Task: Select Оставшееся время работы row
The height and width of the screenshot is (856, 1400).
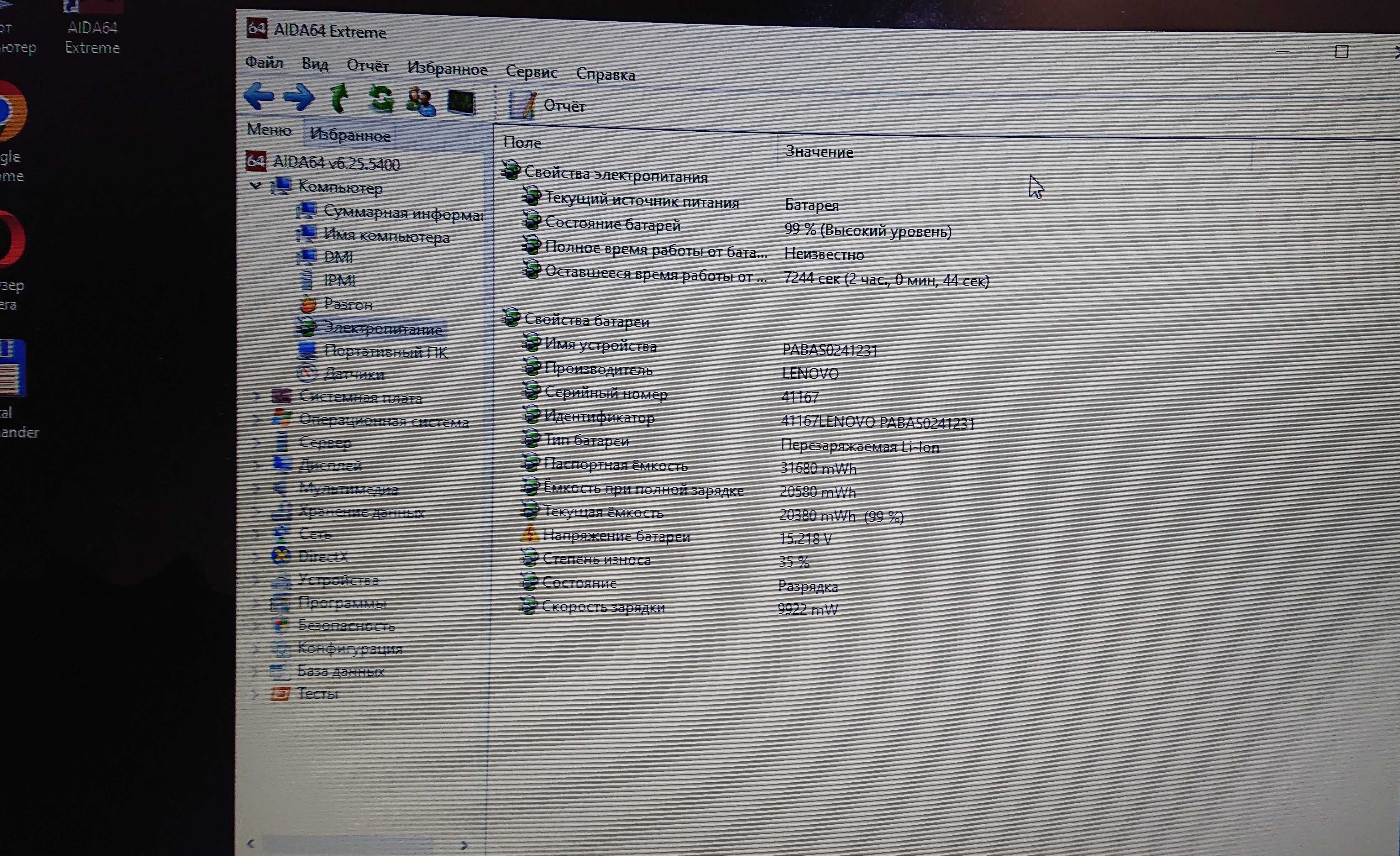Action: 756,277
